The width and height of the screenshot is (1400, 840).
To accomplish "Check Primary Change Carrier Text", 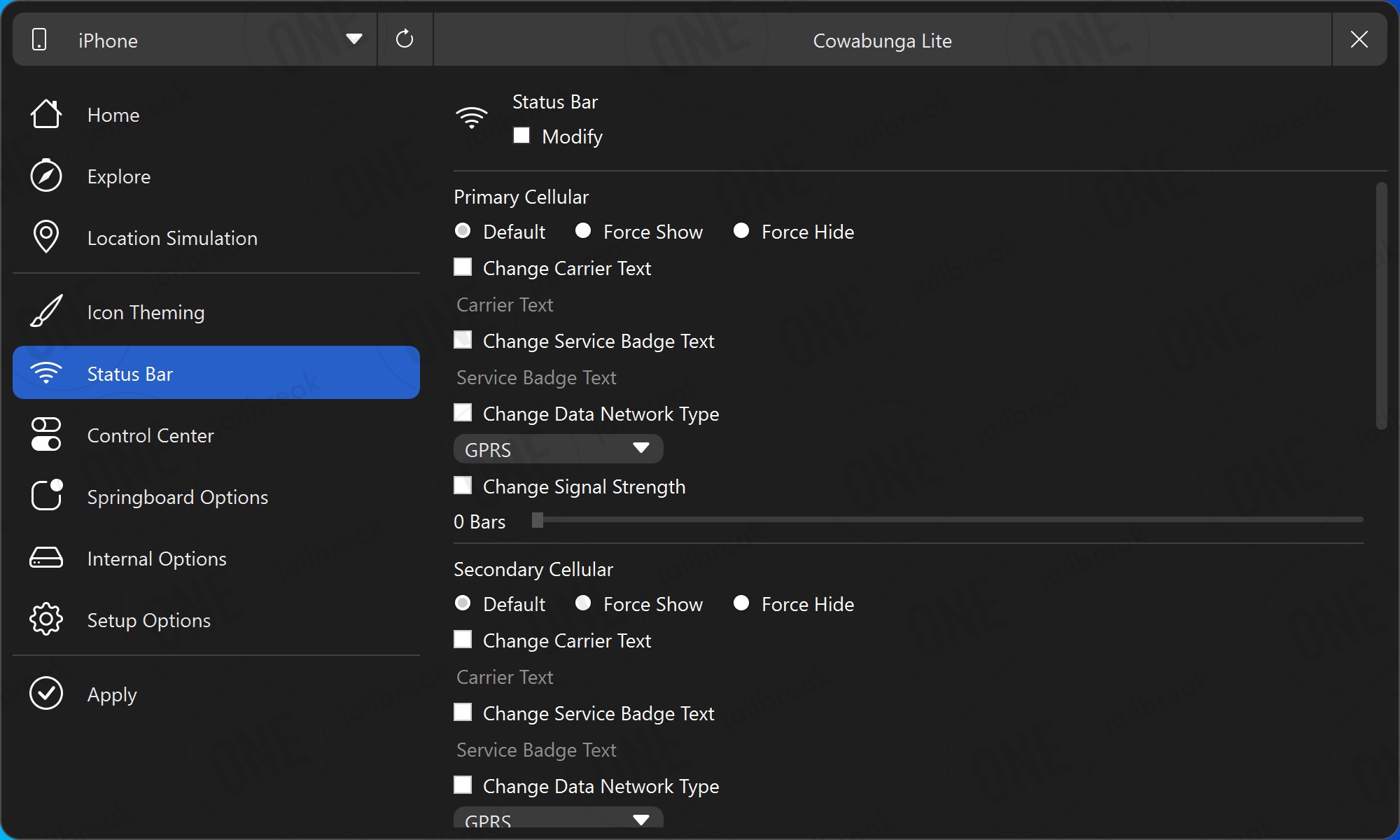I will [463, 267].
